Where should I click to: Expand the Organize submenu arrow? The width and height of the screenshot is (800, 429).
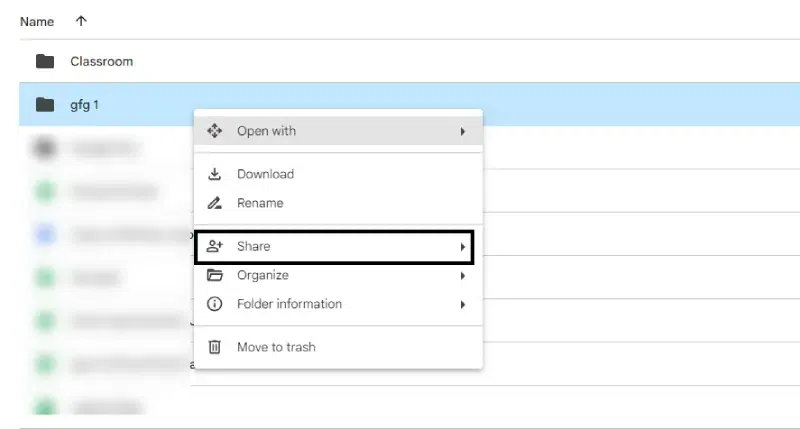463,275
